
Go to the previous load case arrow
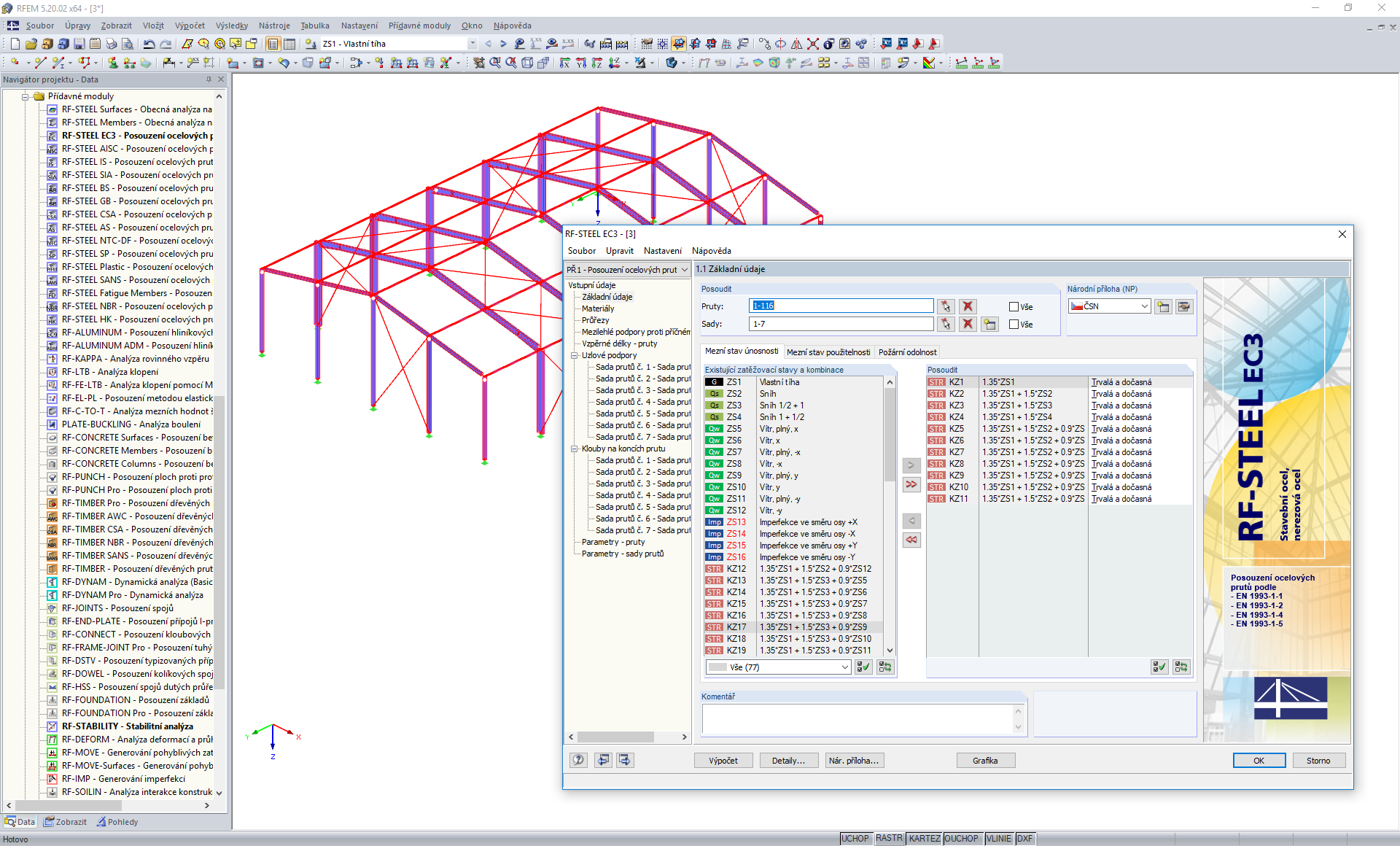(488, 44)
